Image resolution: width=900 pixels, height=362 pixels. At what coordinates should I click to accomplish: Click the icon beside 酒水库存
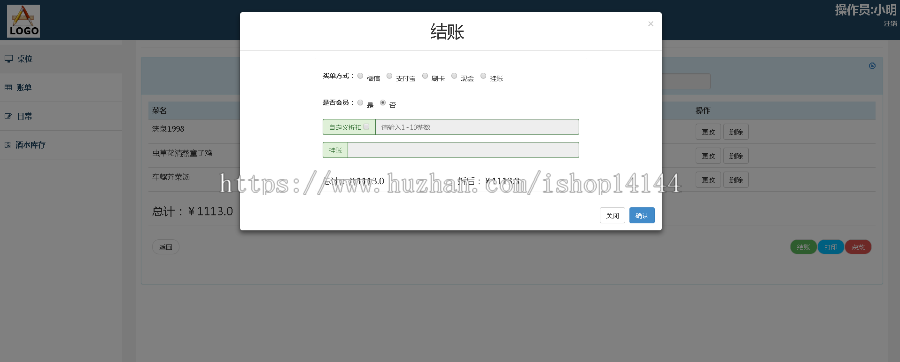click(x=8, y=145)
